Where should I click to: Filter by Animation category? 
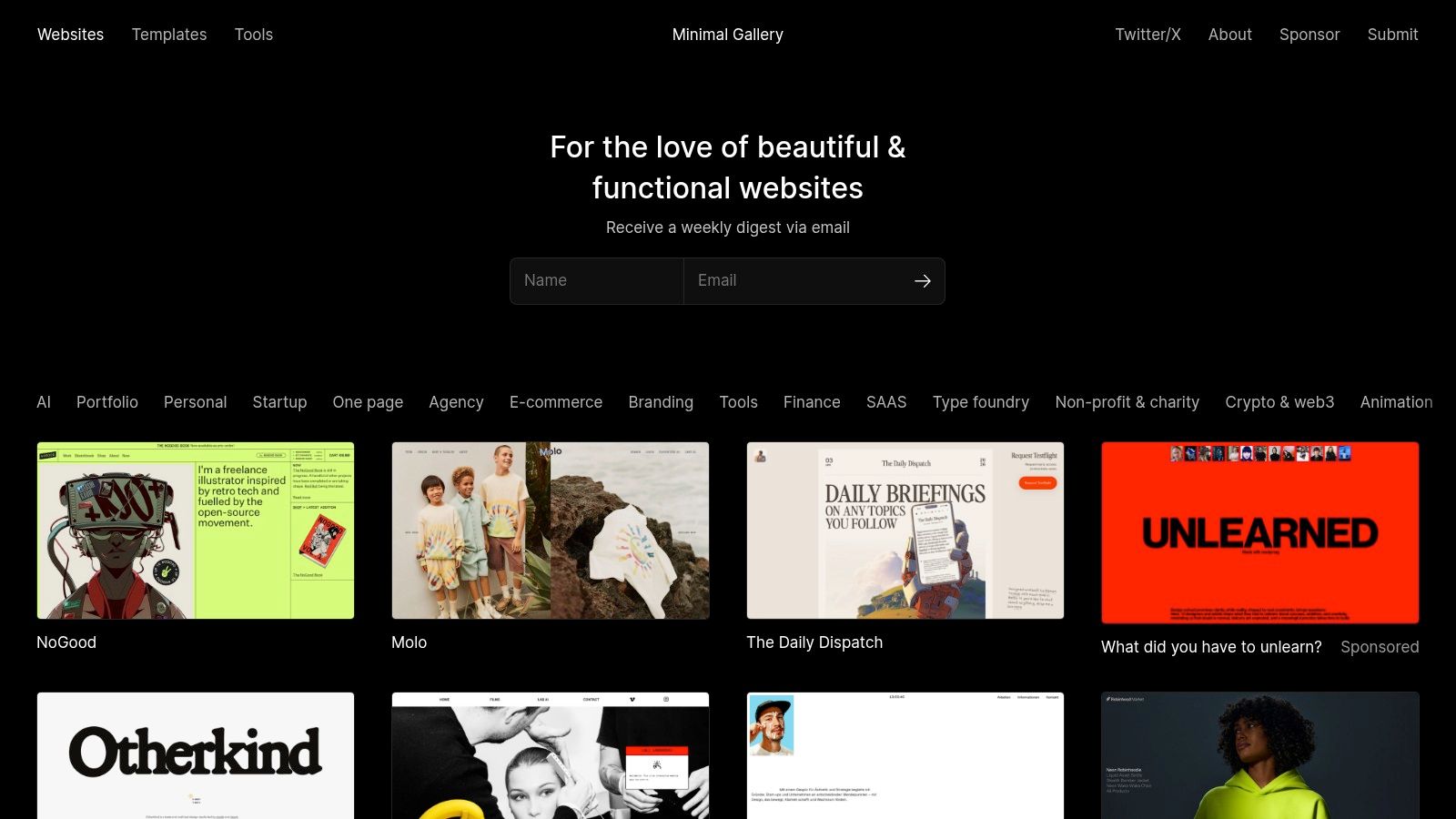click(x=1396, y=402)
